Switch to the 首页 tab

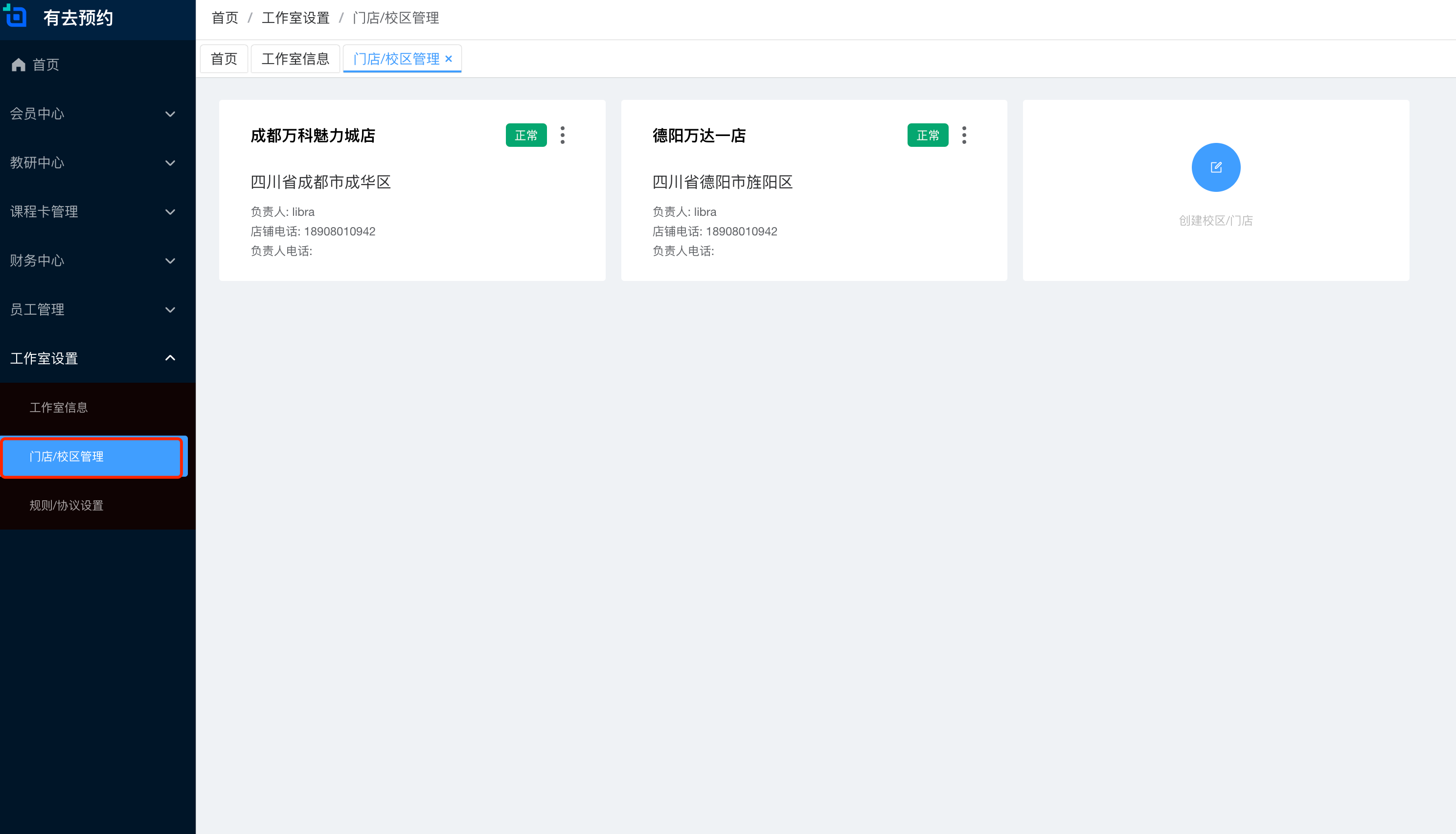[x=224, y=59]
